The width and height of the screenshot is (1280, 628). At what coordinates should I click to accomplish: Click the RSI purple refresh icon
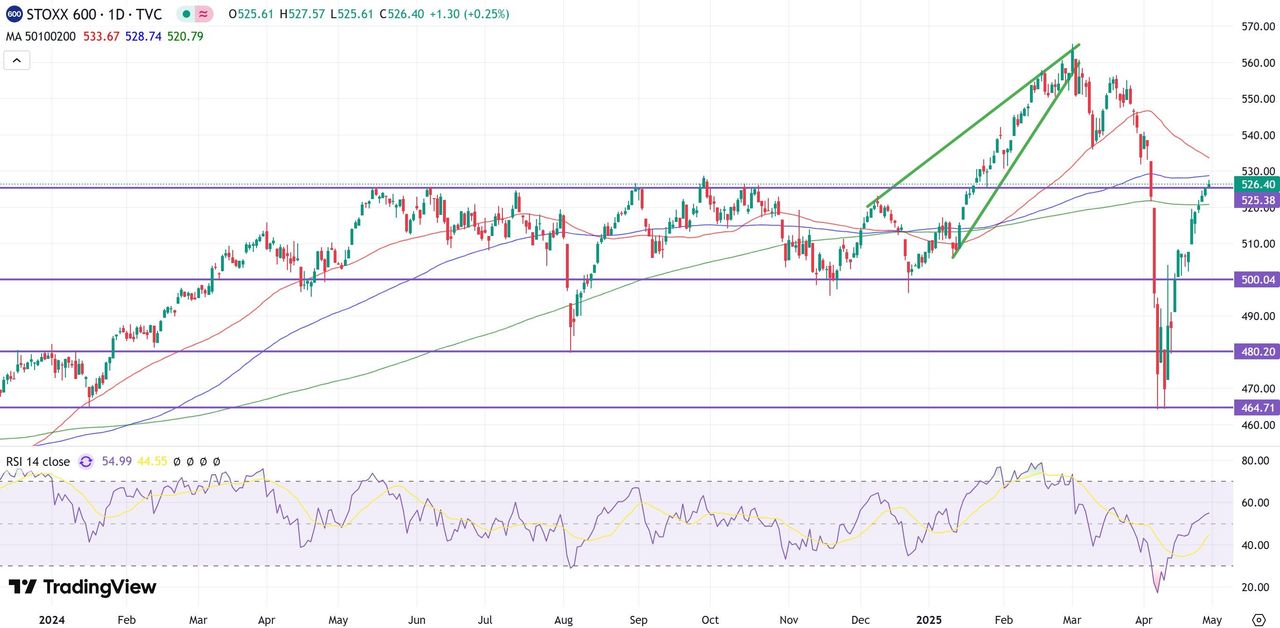tap(86, 462)
